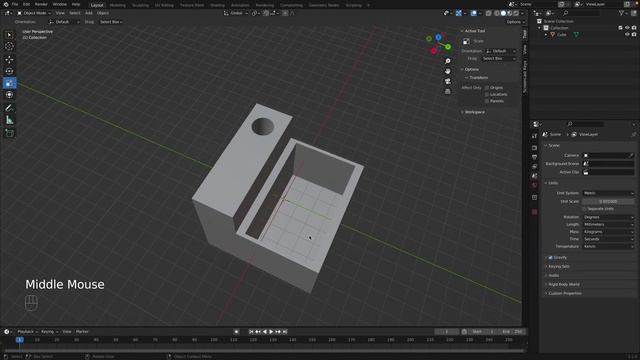Open the Keying menu in timeline
This screenshot has height=360, width=640.
click(49, 332)
